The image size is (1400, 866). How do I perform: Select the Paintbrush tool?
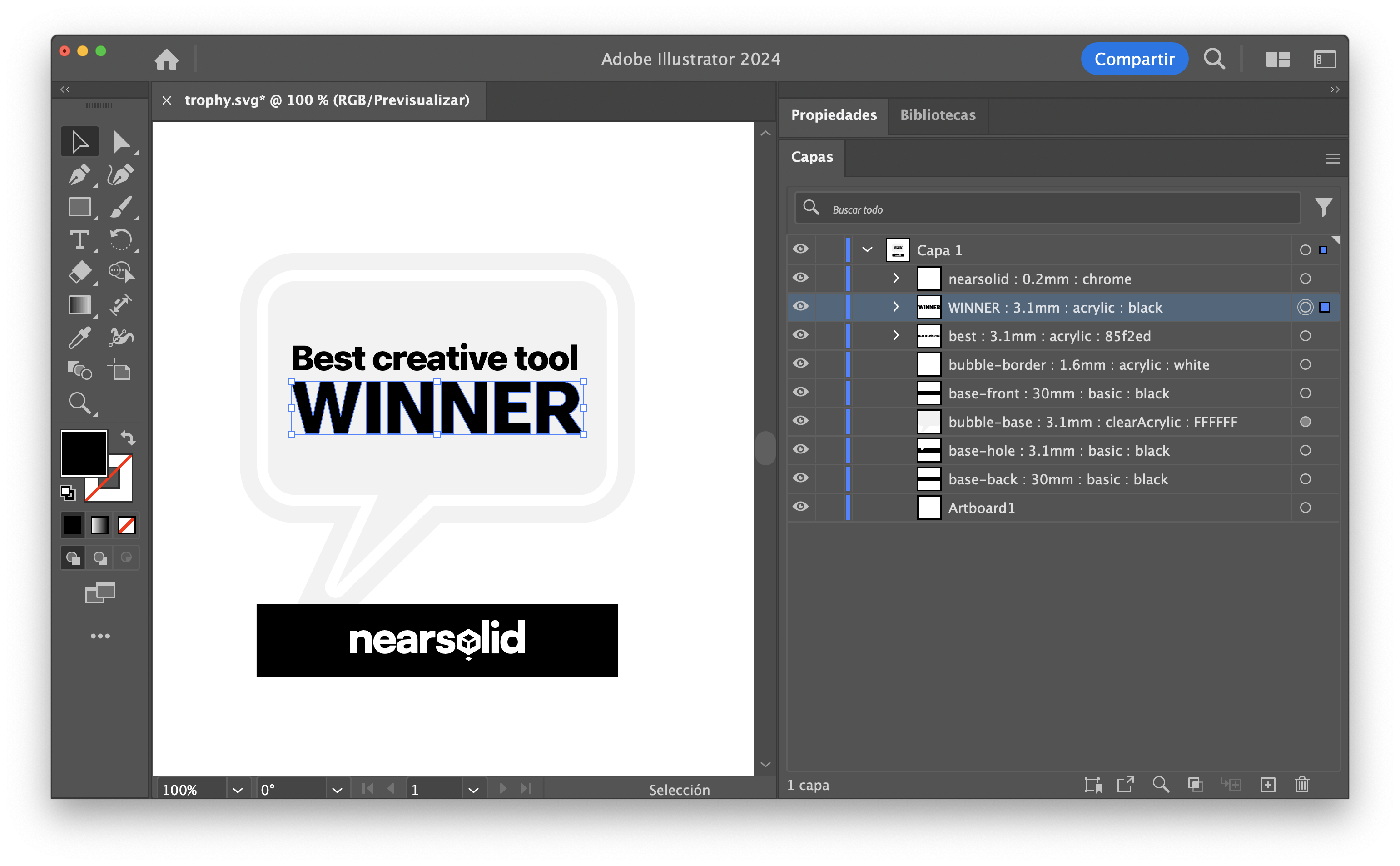tap(121, 207)
